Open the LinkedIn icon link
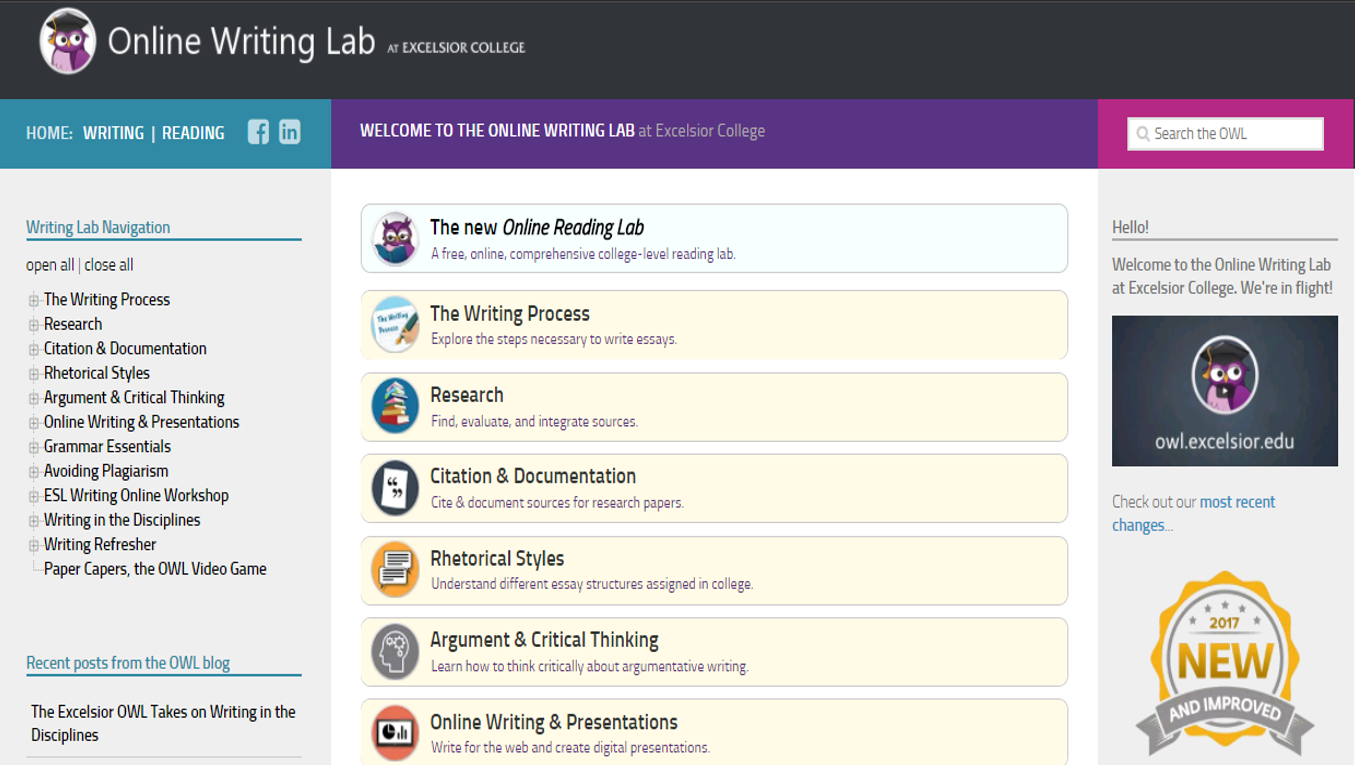Image resolution: width=1355 pixels, height=765 pixels. pyautogui.click(x=290, y=132)
